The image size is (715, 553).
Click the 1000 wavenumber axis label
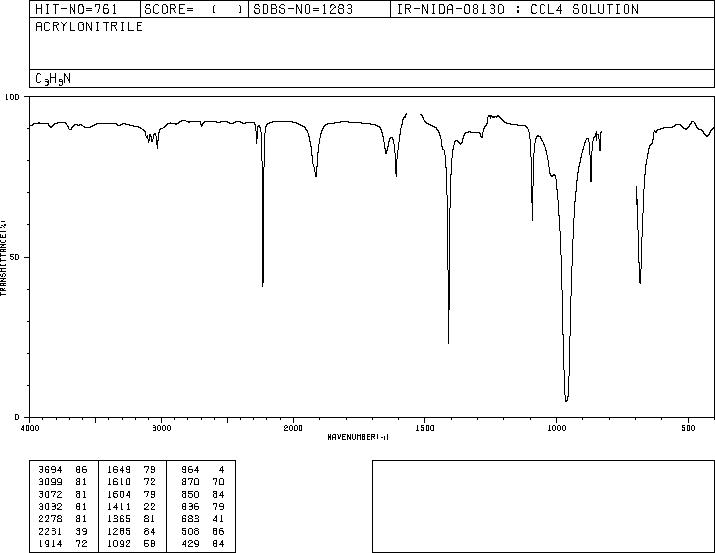tap(556, 428)
